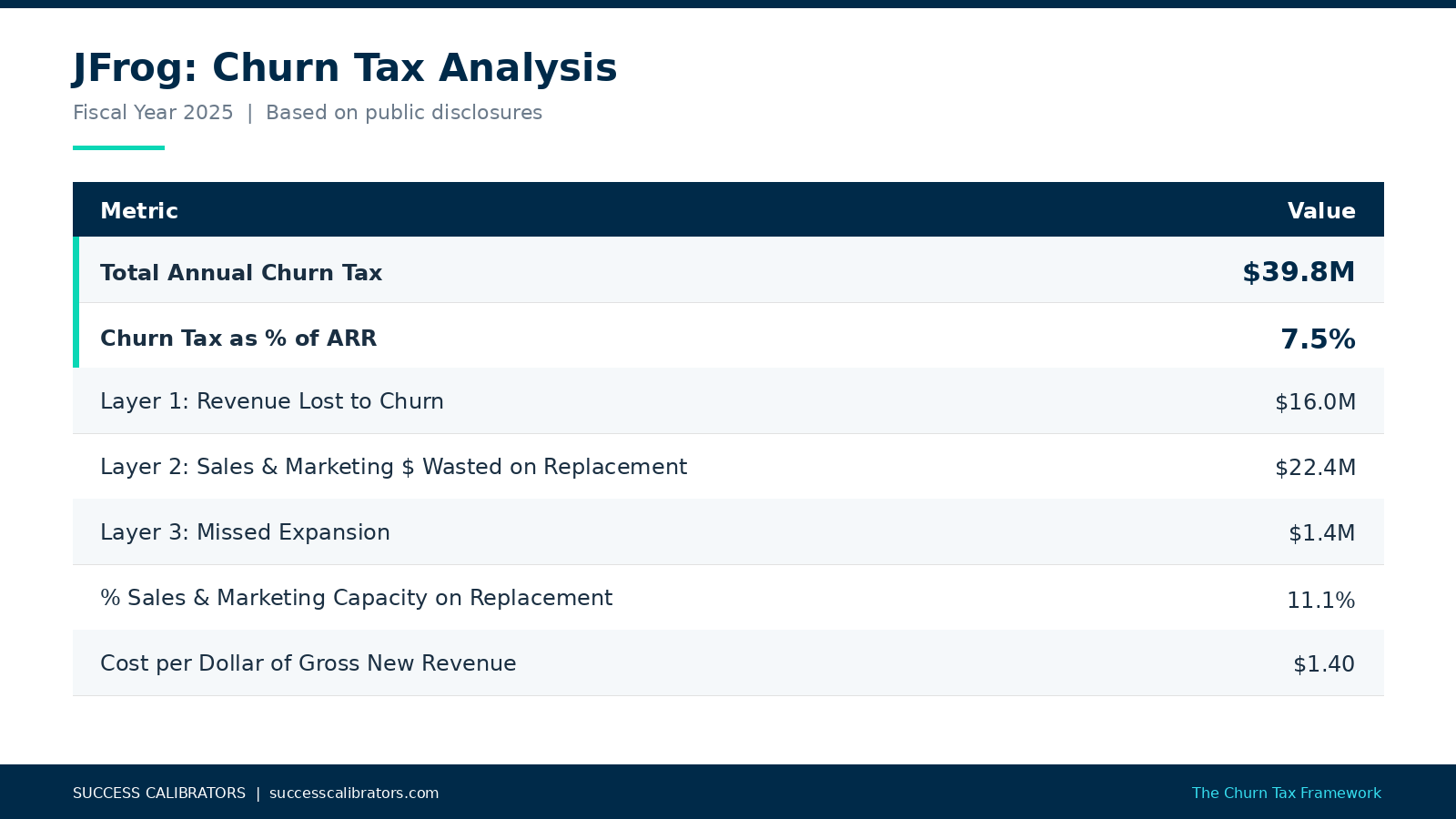Image resolution: width=1456 pixels, height=819 pixels.
Task: Click the "$22.4M" figure
Action: [1314, 467]
